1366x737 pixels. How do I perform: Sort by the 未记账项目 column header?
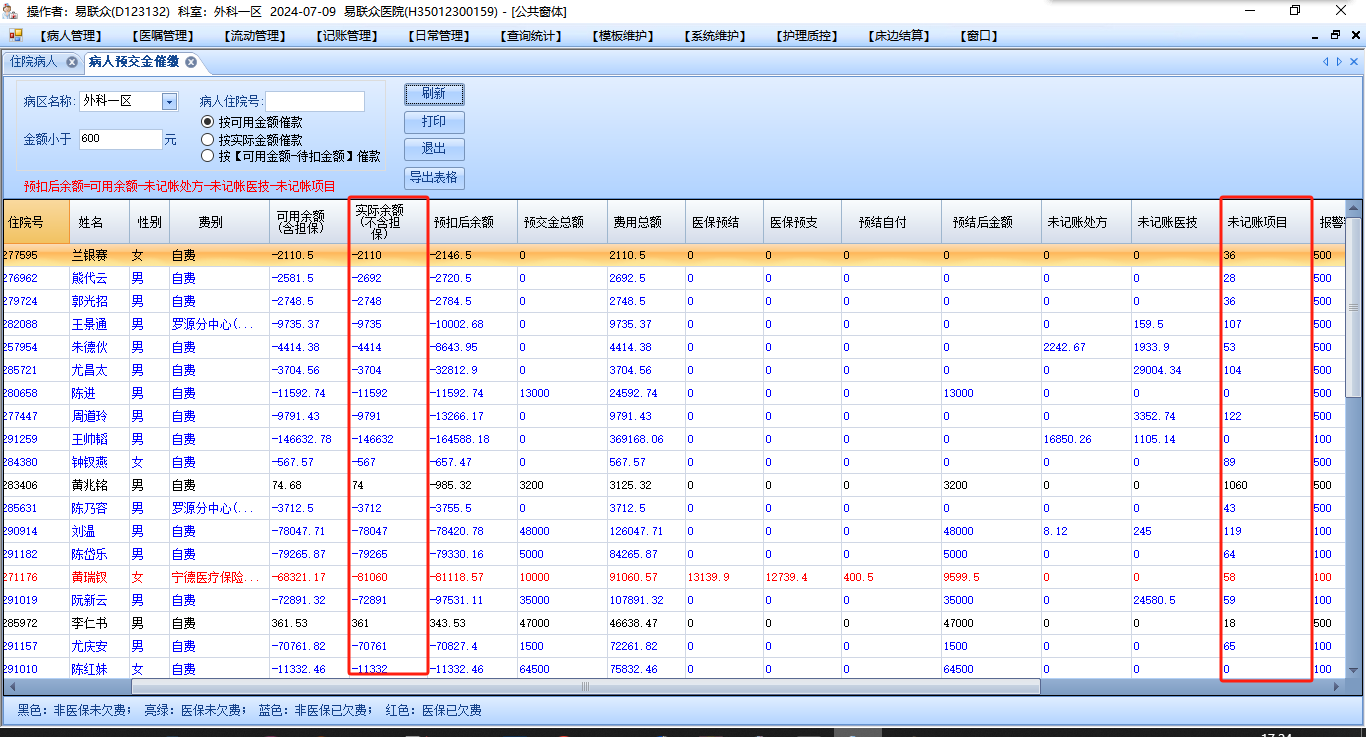click(x=1266, y=222)
